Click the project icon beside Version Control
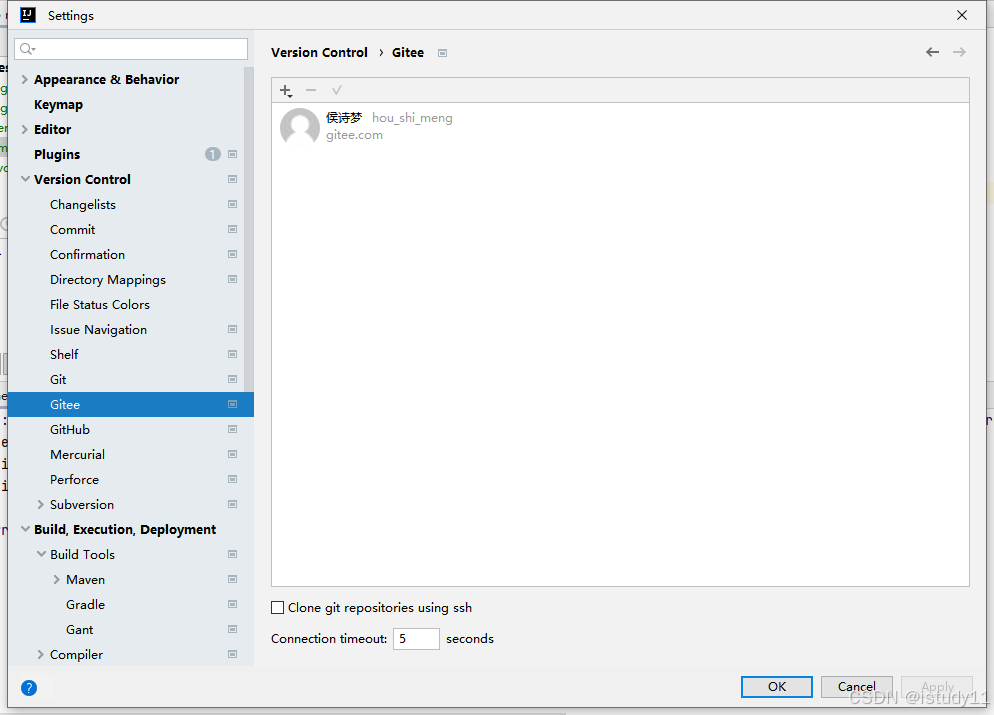 233,179
